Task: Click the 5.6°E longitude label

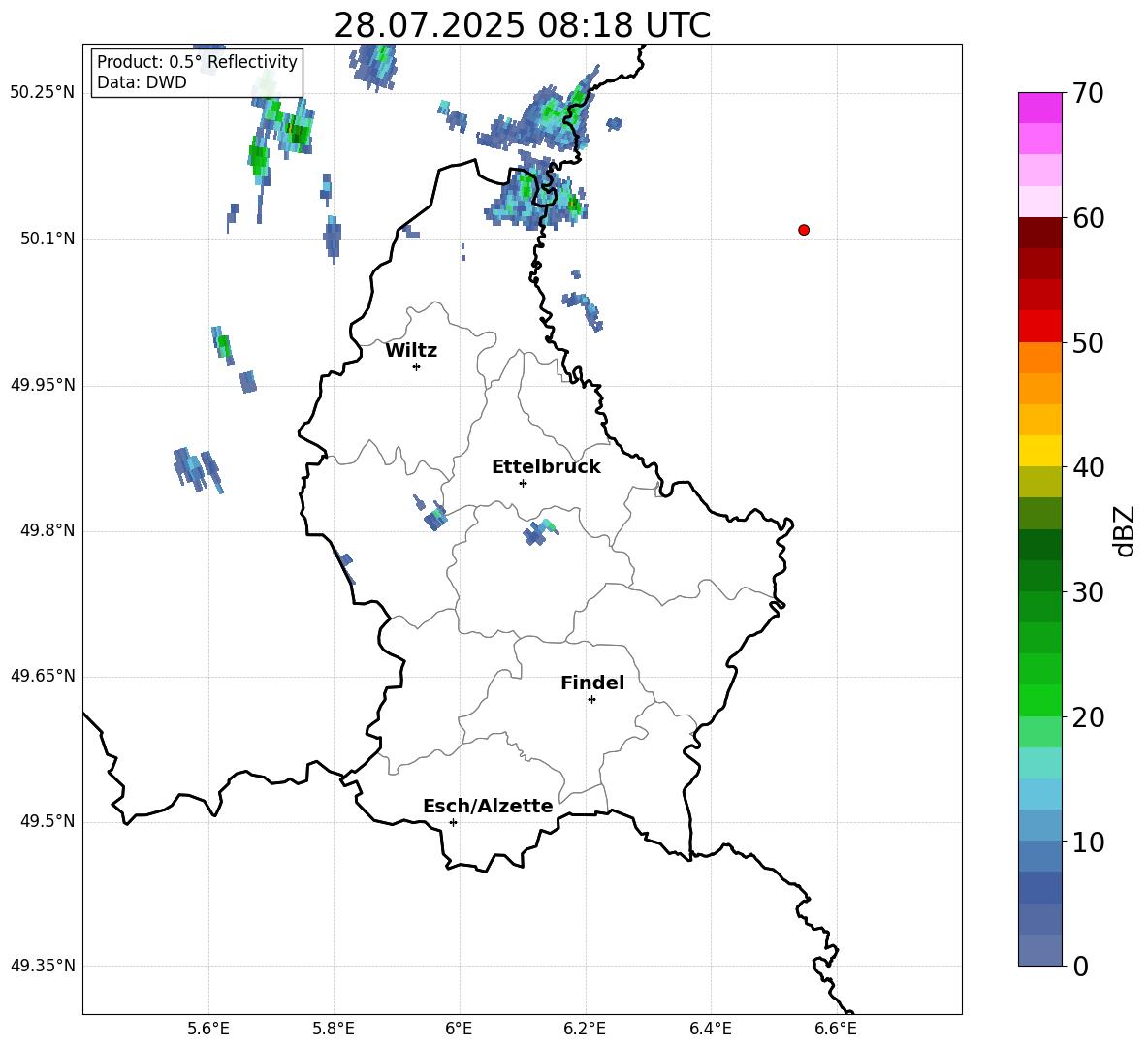Action: (208, 1029)
